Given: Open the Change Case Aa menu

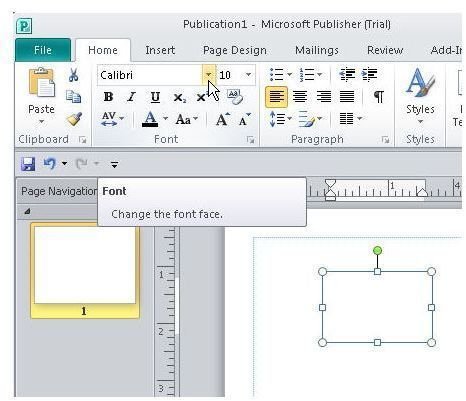Looking at the screenshot, I should pos(187,119).
